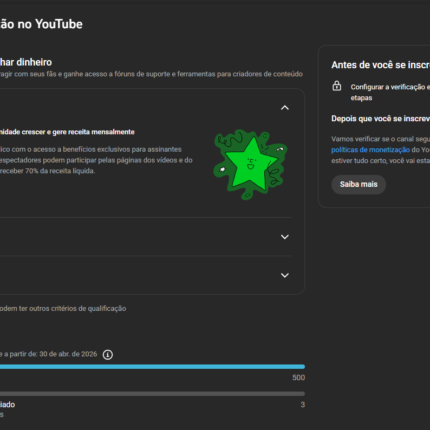Click the gray progress bar above 3
This screenshot has height=430, width=430.
tap(152, 394)
